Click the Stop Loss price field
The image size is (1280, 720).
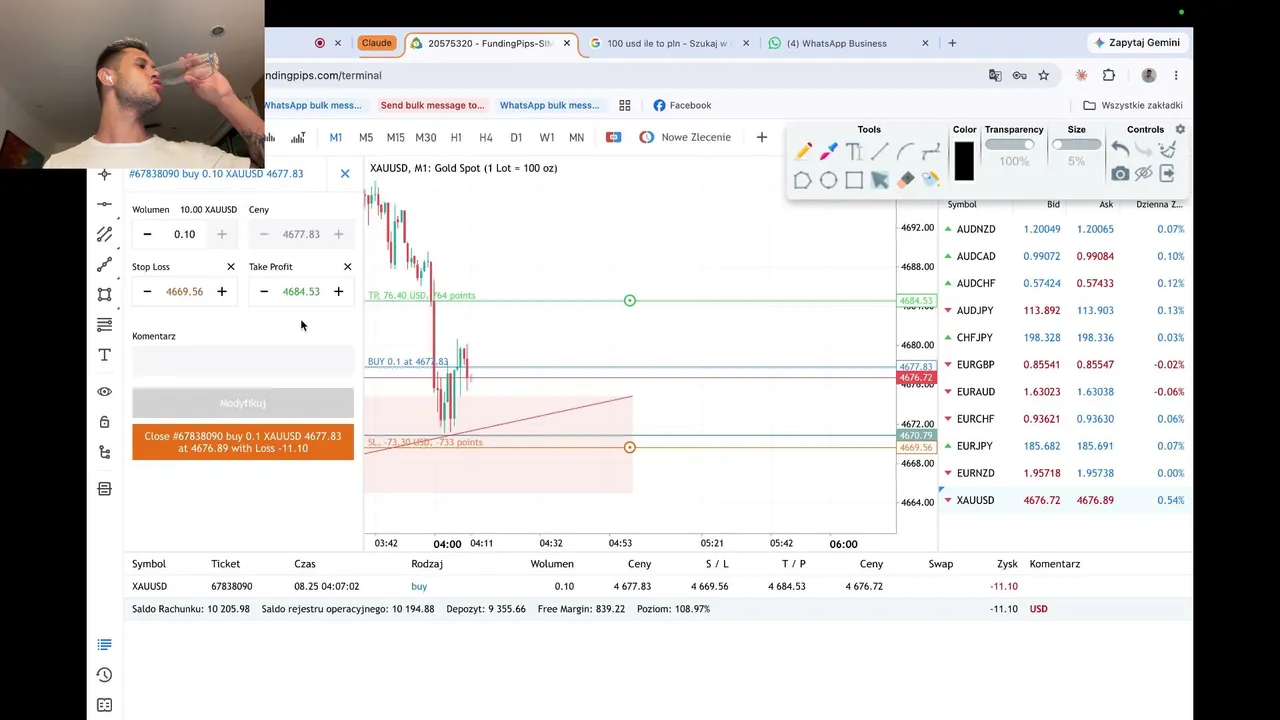[x=185, y=291]
